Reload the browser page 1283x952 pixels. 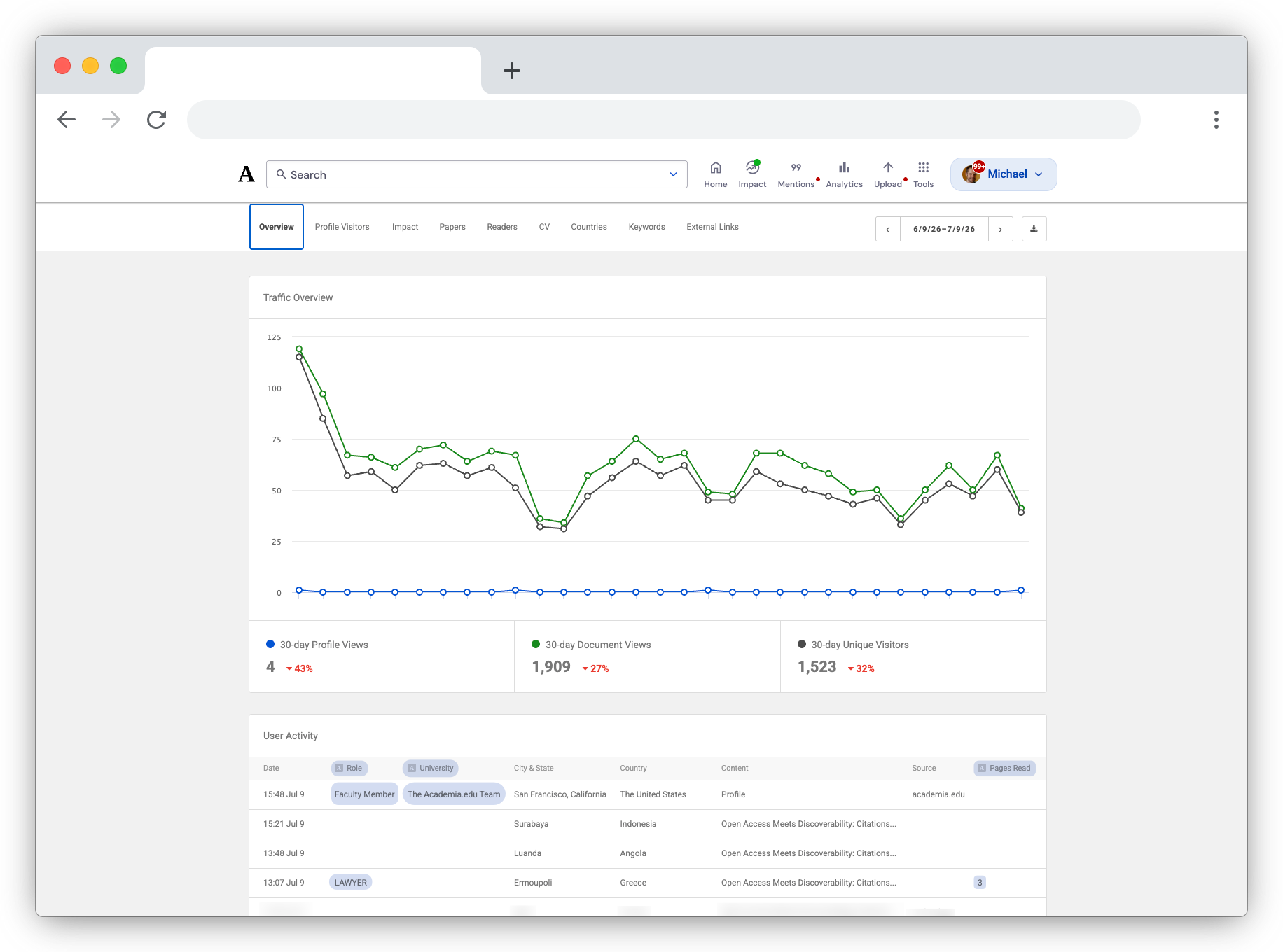[x=156, y=120]
